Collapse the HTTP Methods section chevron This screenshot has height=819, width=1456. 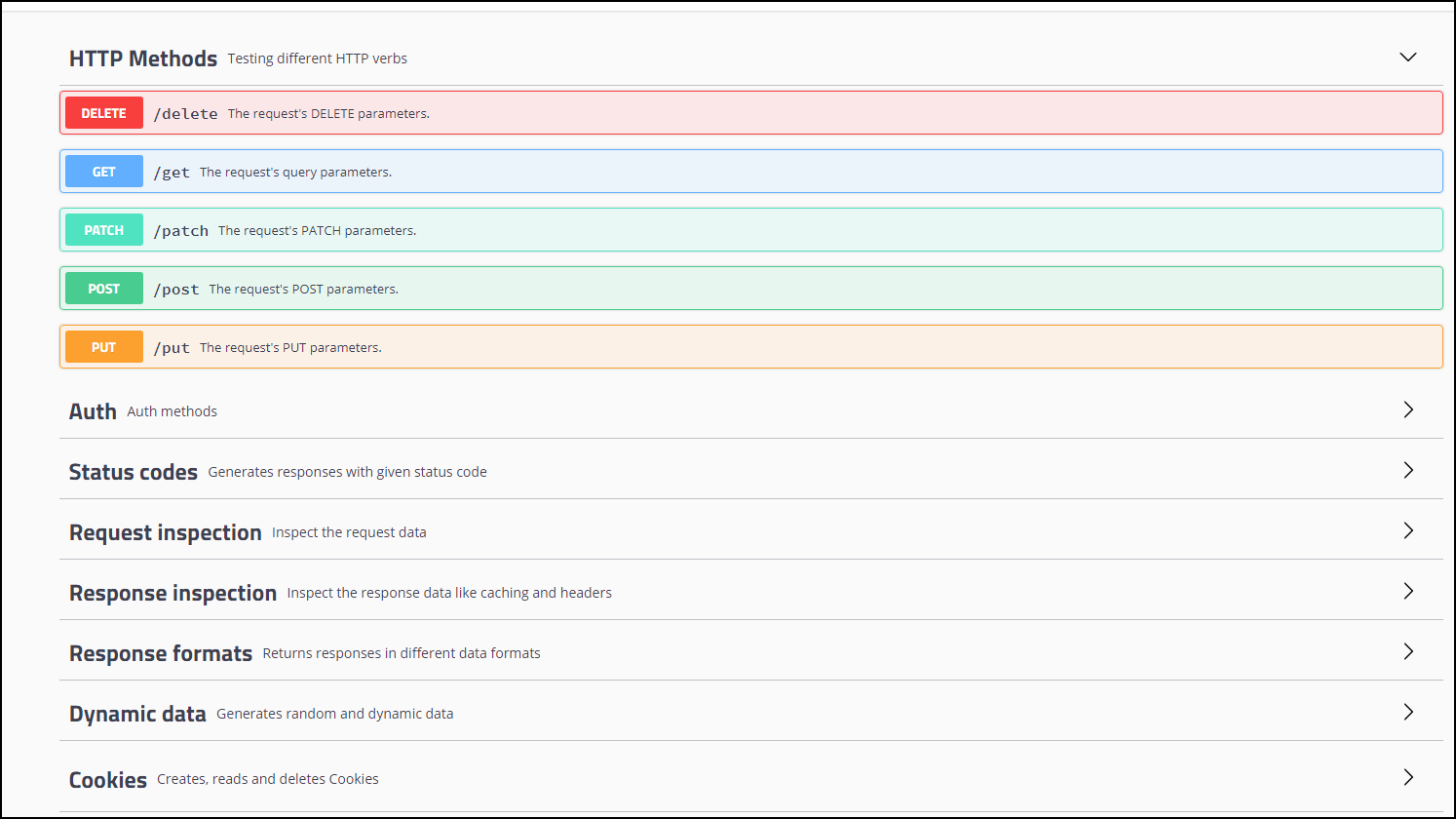[1407, 58]
